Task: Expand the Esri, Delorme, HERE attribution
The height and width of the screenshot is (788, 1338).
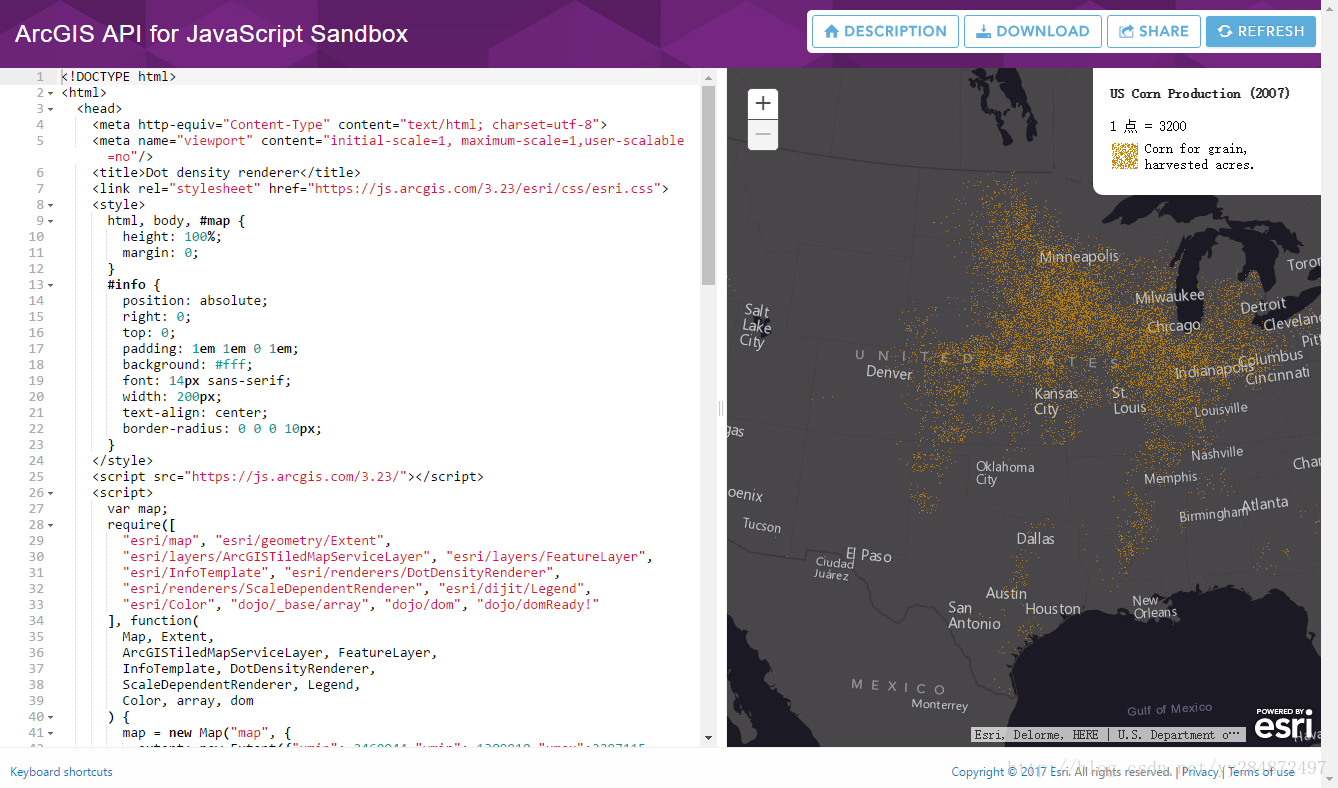Action: coord(1108,735)
